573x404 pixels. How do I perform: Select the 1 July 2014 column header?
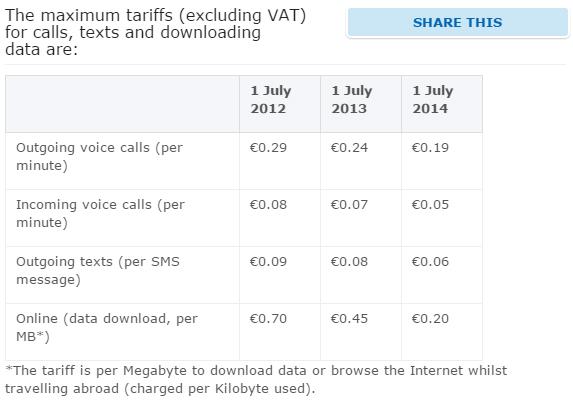click(442, 104)
